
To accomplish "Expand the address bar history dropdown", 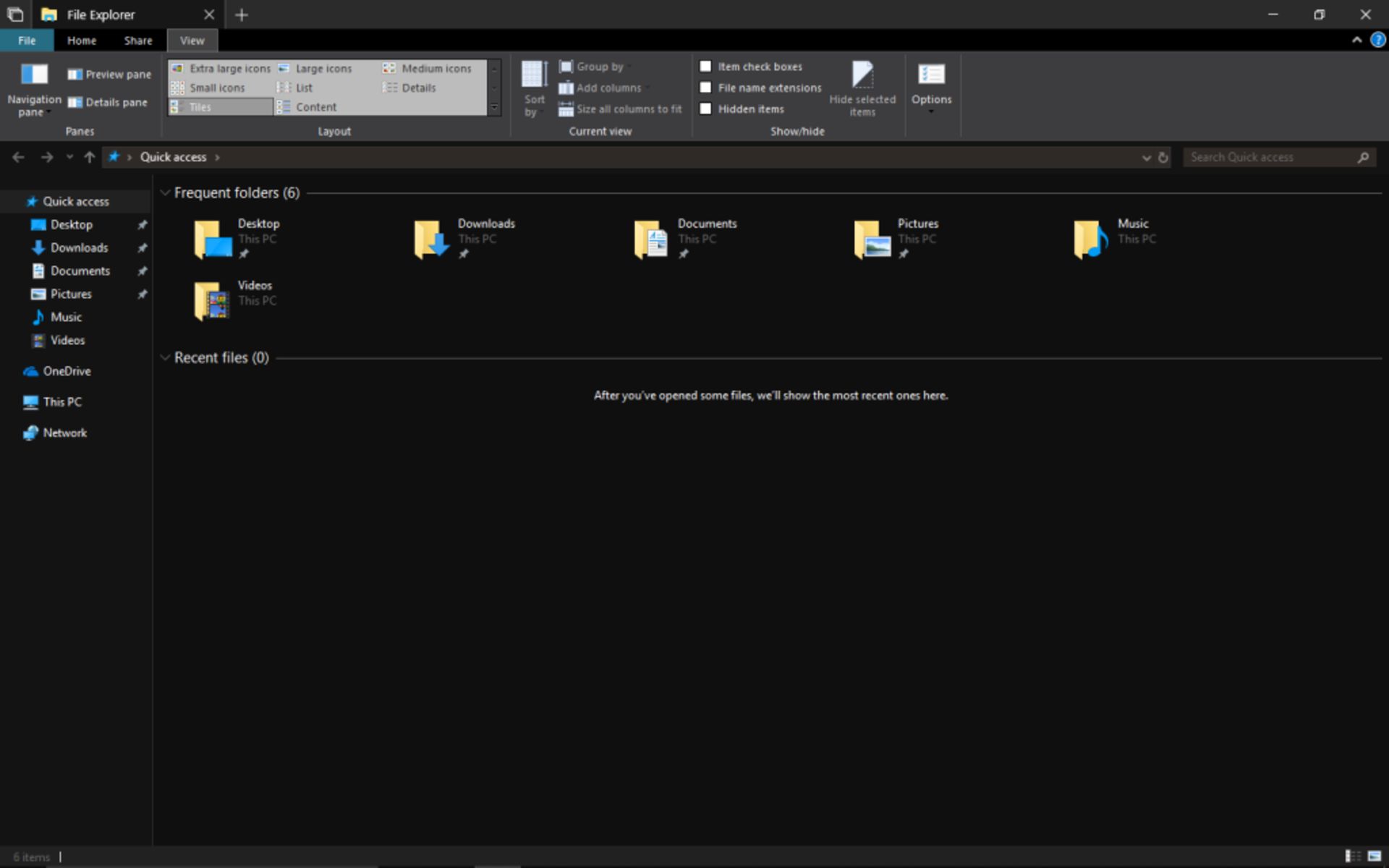I will coord(1146,157).
